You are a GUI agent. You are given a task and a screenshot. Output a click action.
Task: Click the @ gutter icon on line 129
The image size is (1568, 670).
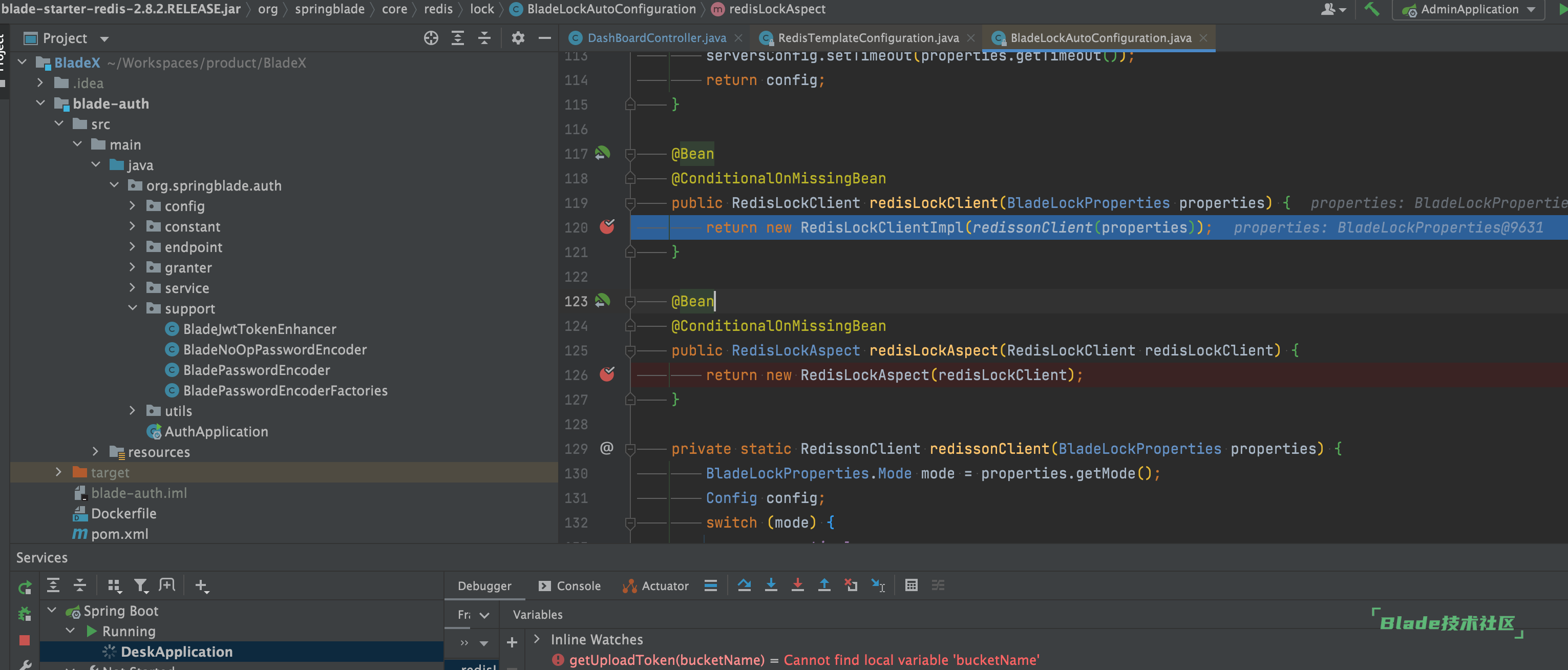[x=606, y=448]
